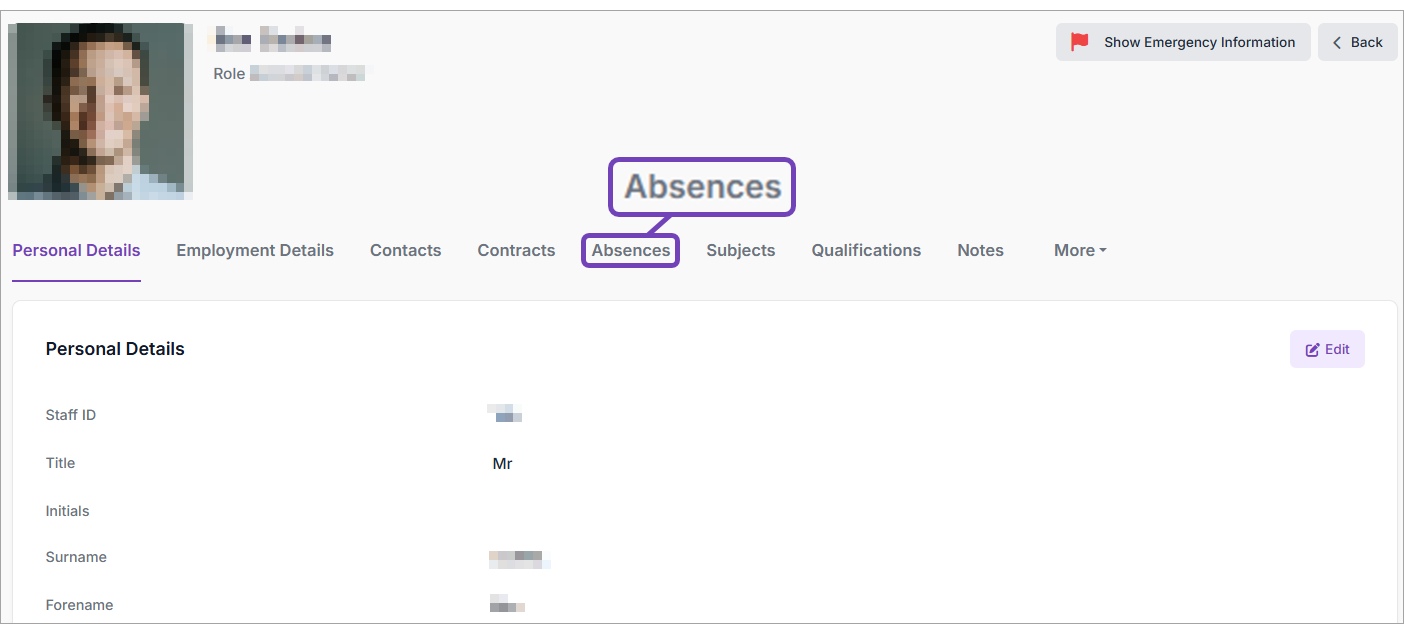View the Qualifications tab
Viewport: 1404px width, 624px height.
[x=866, y=250]
